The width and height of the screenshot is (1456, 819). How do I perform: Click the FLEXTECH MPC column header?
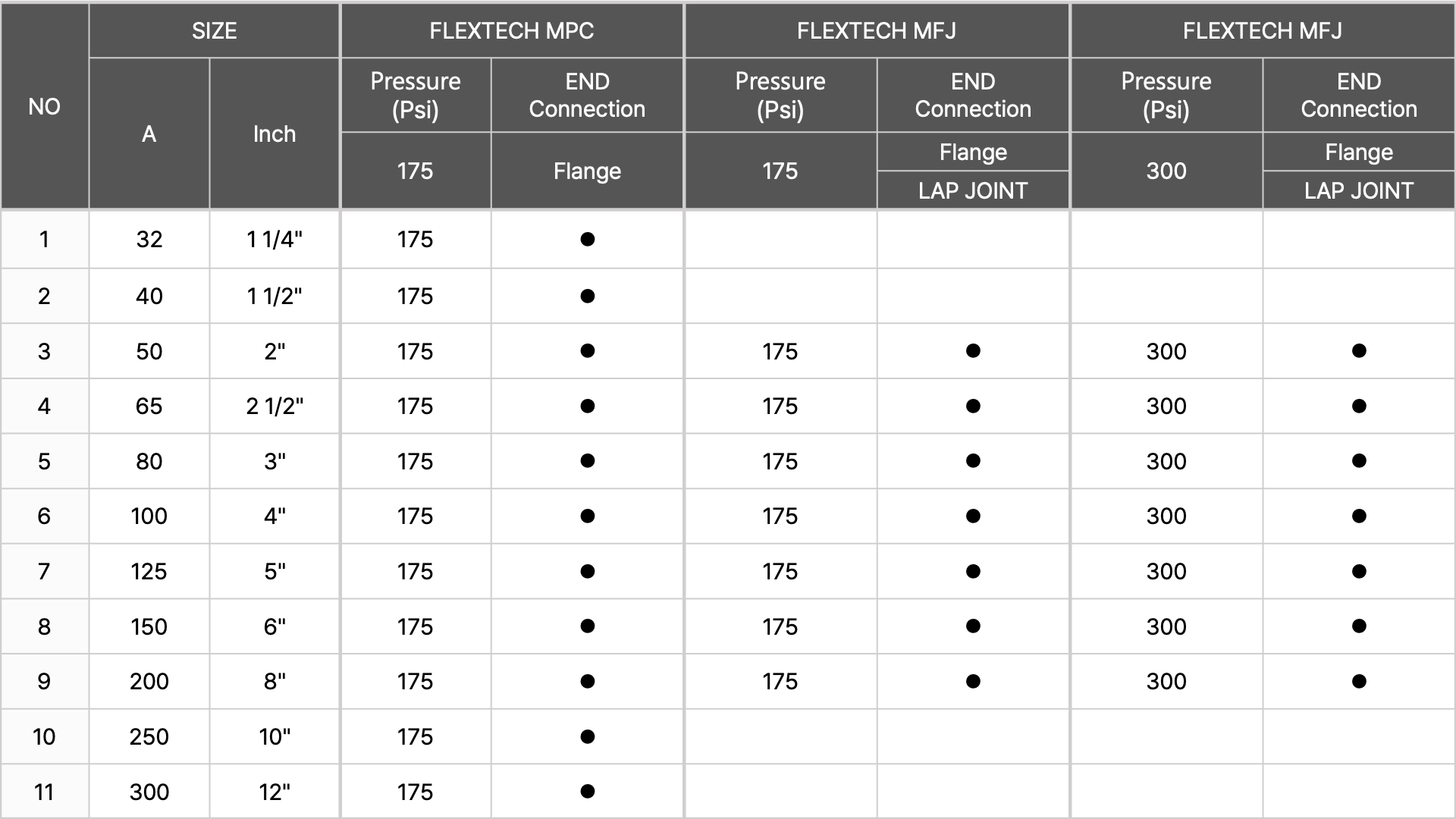click(512, 30)
